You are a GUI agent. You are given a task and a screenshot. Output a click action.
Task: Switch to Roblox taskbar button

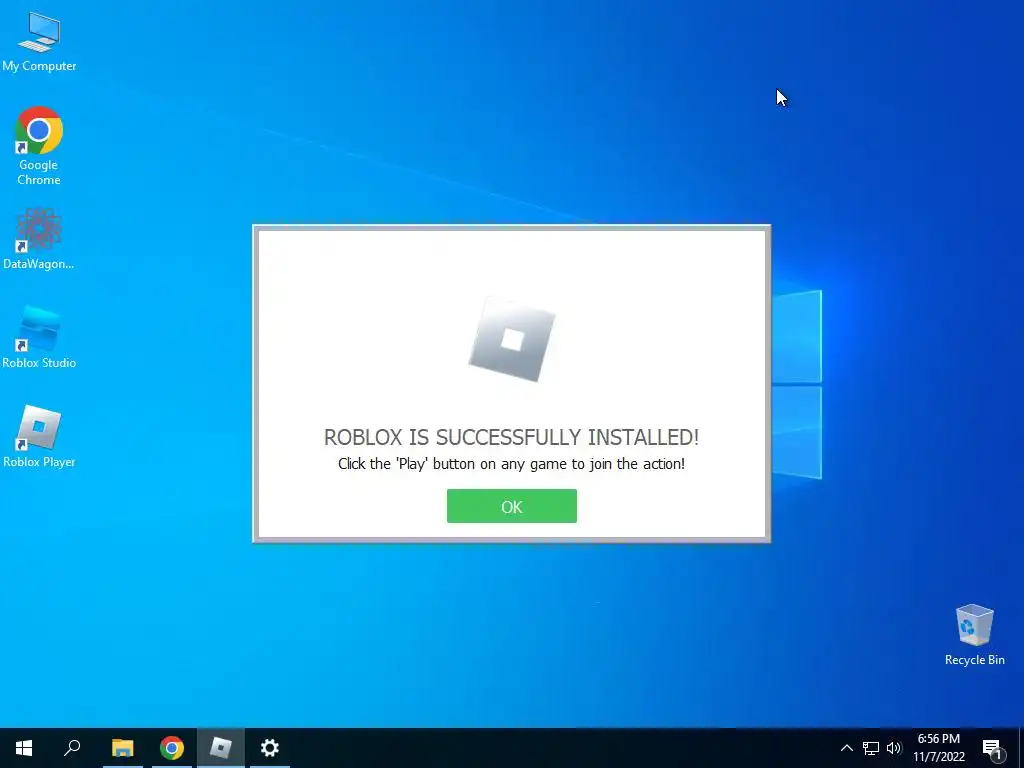[221, 748]
